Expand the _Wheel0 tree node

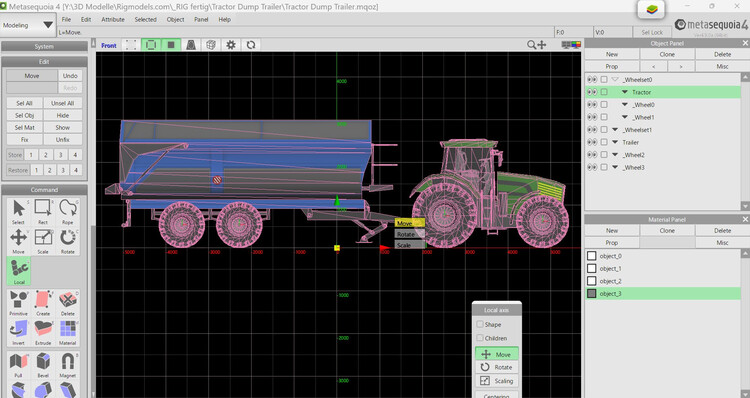tap(625, 104)
